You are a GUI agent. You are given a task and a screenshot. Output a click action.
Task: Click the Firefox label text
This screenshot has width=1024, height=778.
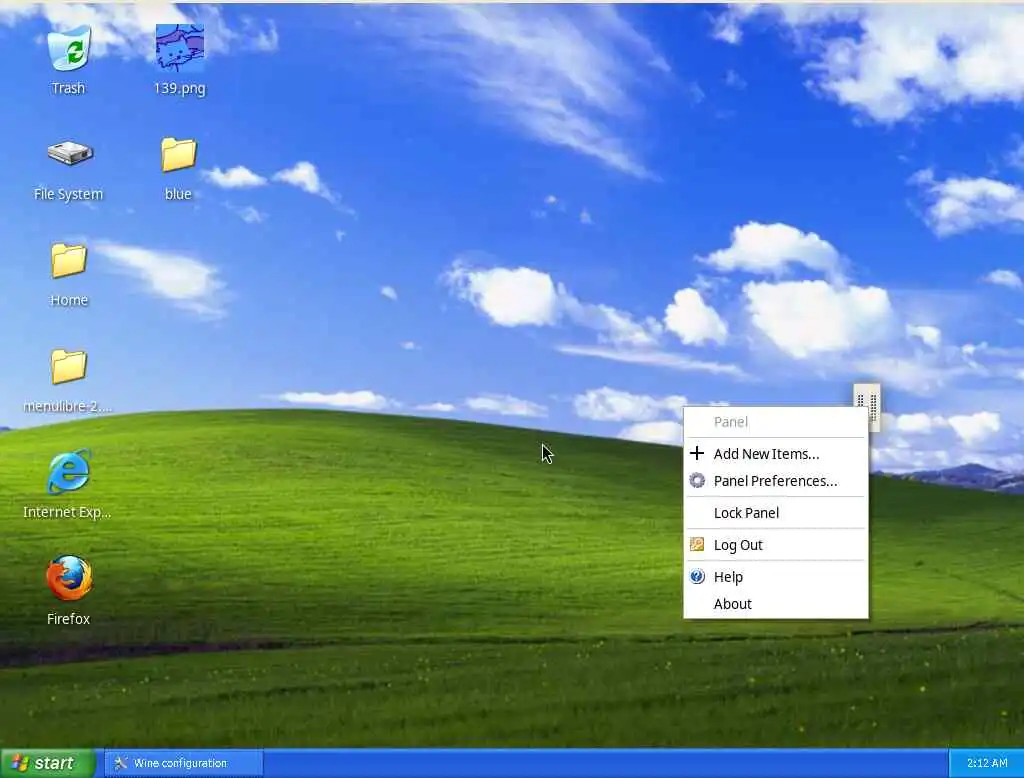point(69,619)
